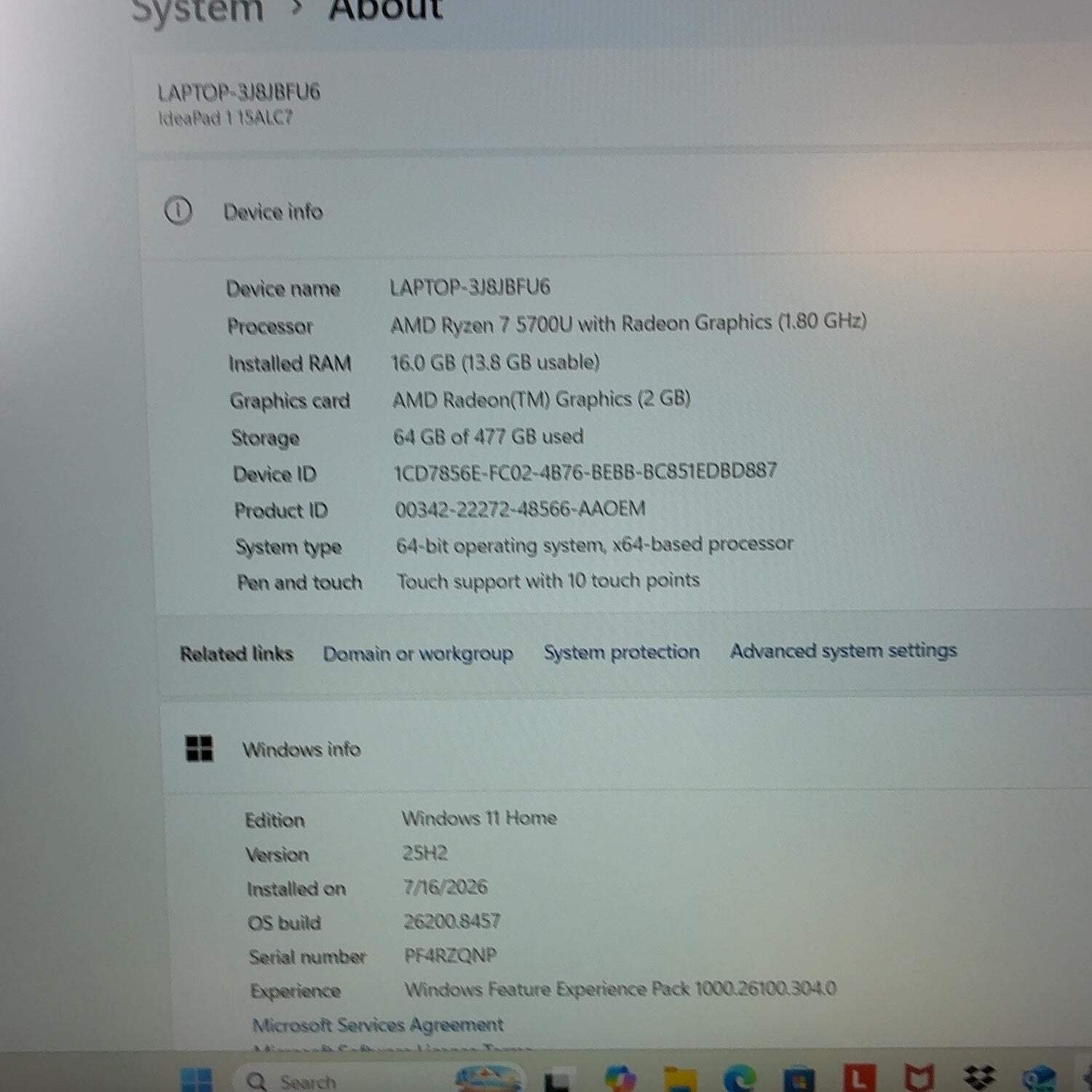The image size is (1092, 1092).
Task: Open the red Lenovo L app
Action: point(859,1078)
